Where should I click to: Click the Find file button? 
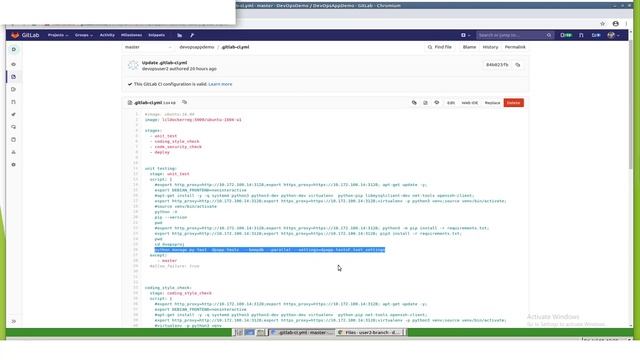[x=440, y=47]
